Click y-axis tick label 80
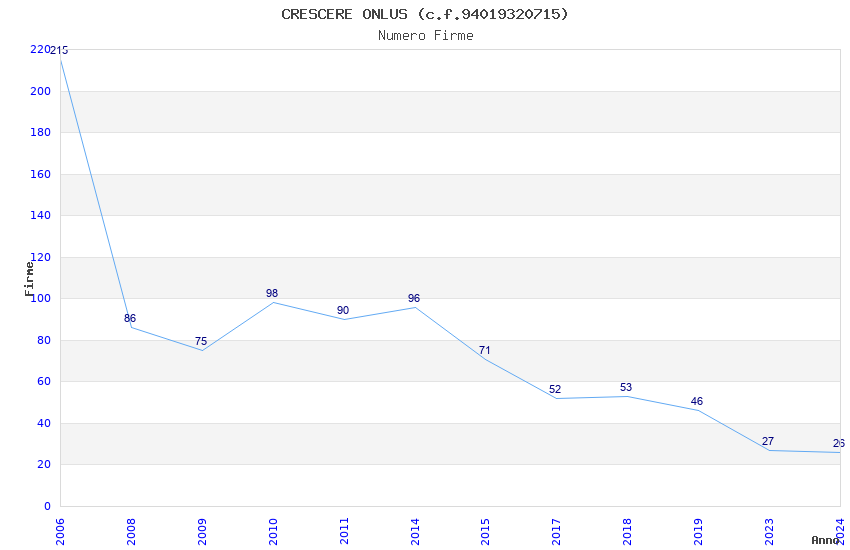This screenshot has width=850, height=550. point(44,341)
